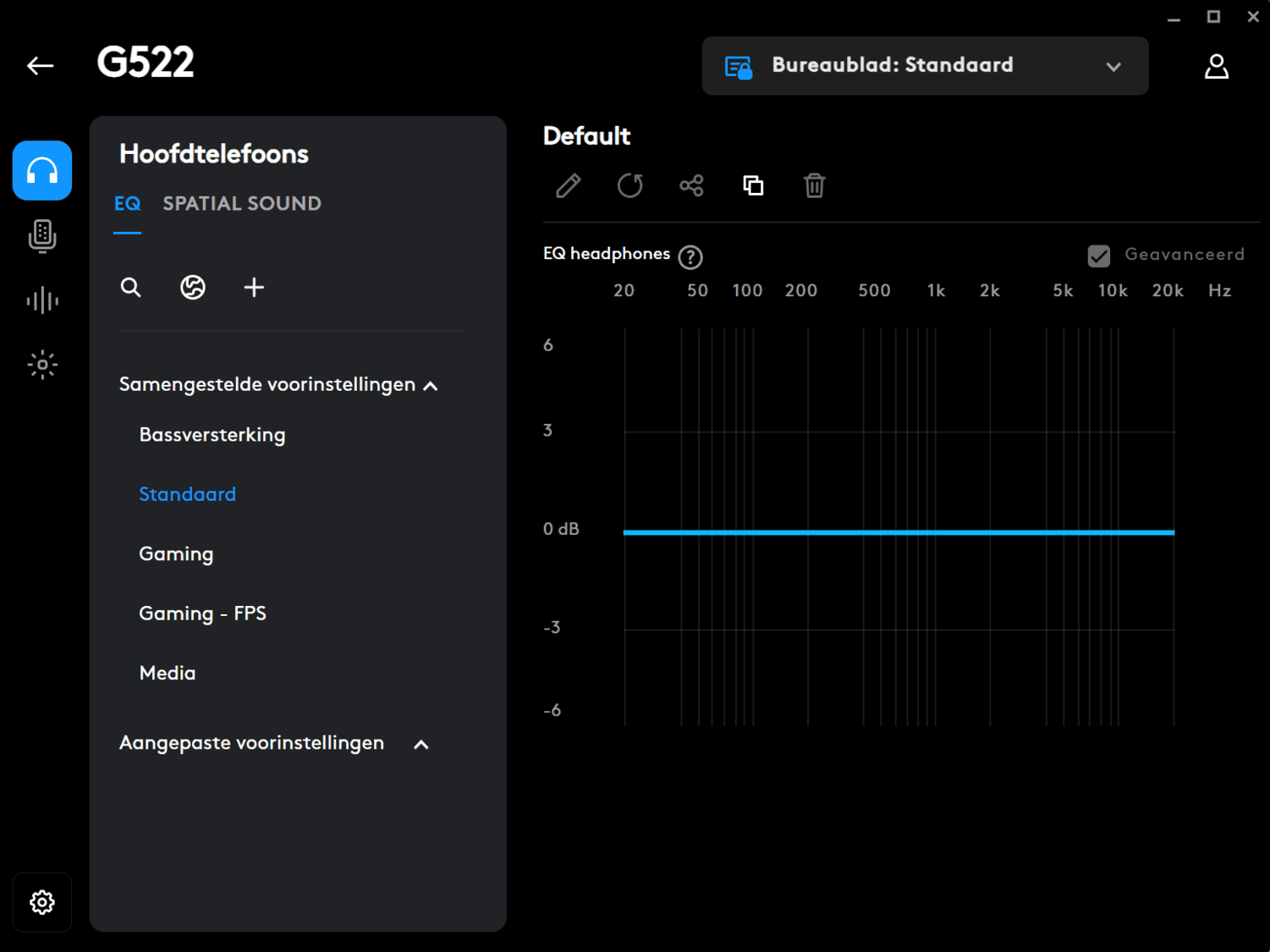The height and width of the screenshot is (952, 1270).
Task: Click the 0 dB axis label
Action: point(561,529)
